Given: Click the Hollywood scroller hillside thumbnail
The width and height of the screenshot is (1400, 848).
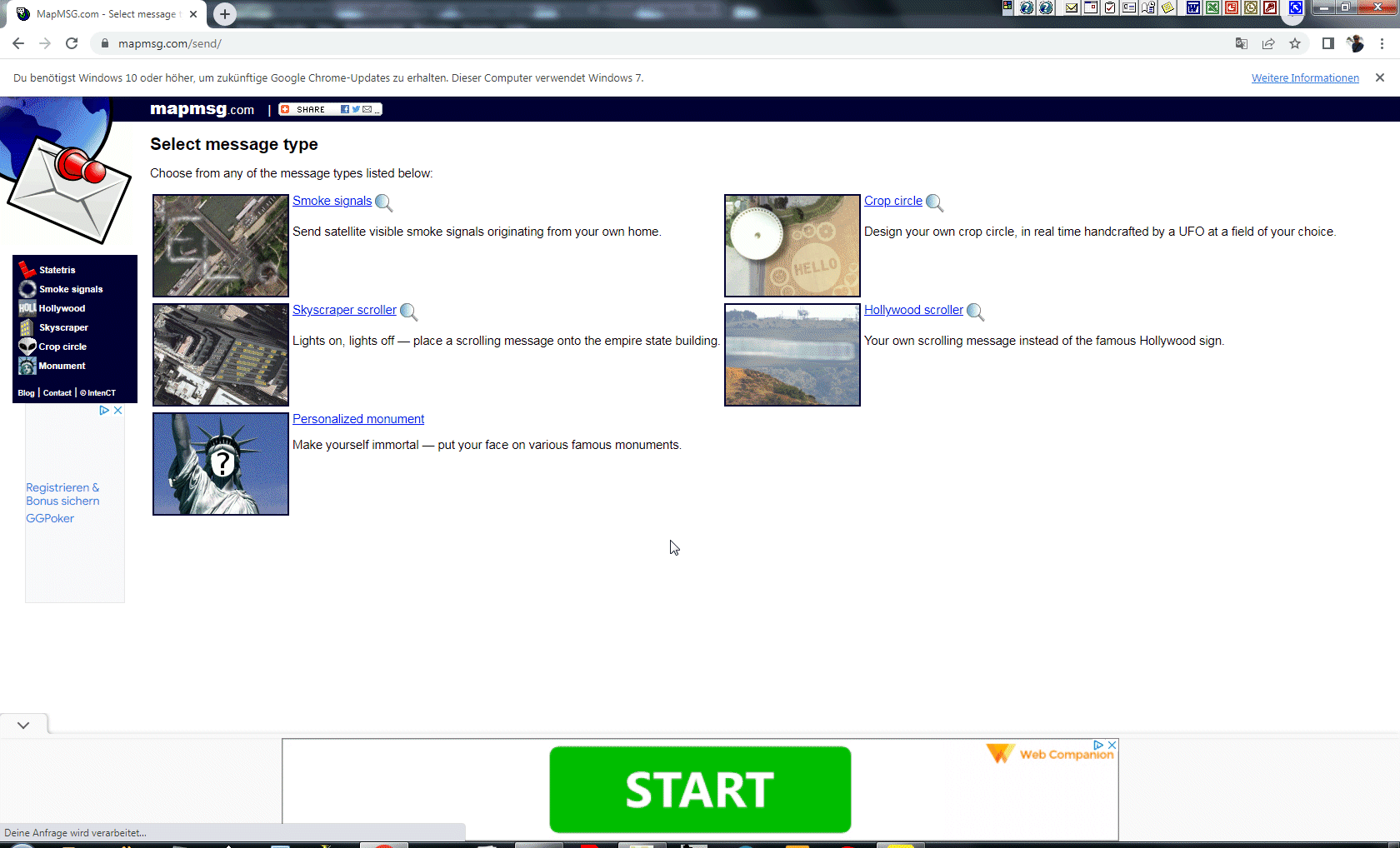Looking at the screenshot, I should (792, 355).
